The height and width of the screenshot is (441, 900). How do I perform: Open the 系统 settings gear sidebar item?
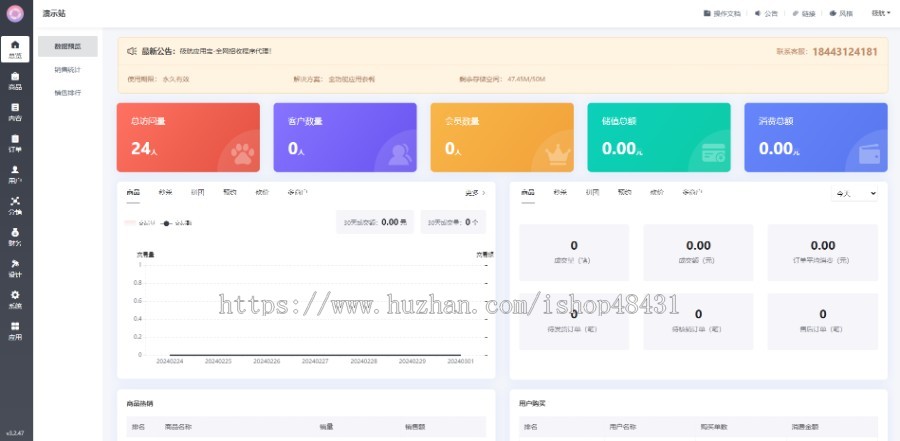tap(15, 299)
